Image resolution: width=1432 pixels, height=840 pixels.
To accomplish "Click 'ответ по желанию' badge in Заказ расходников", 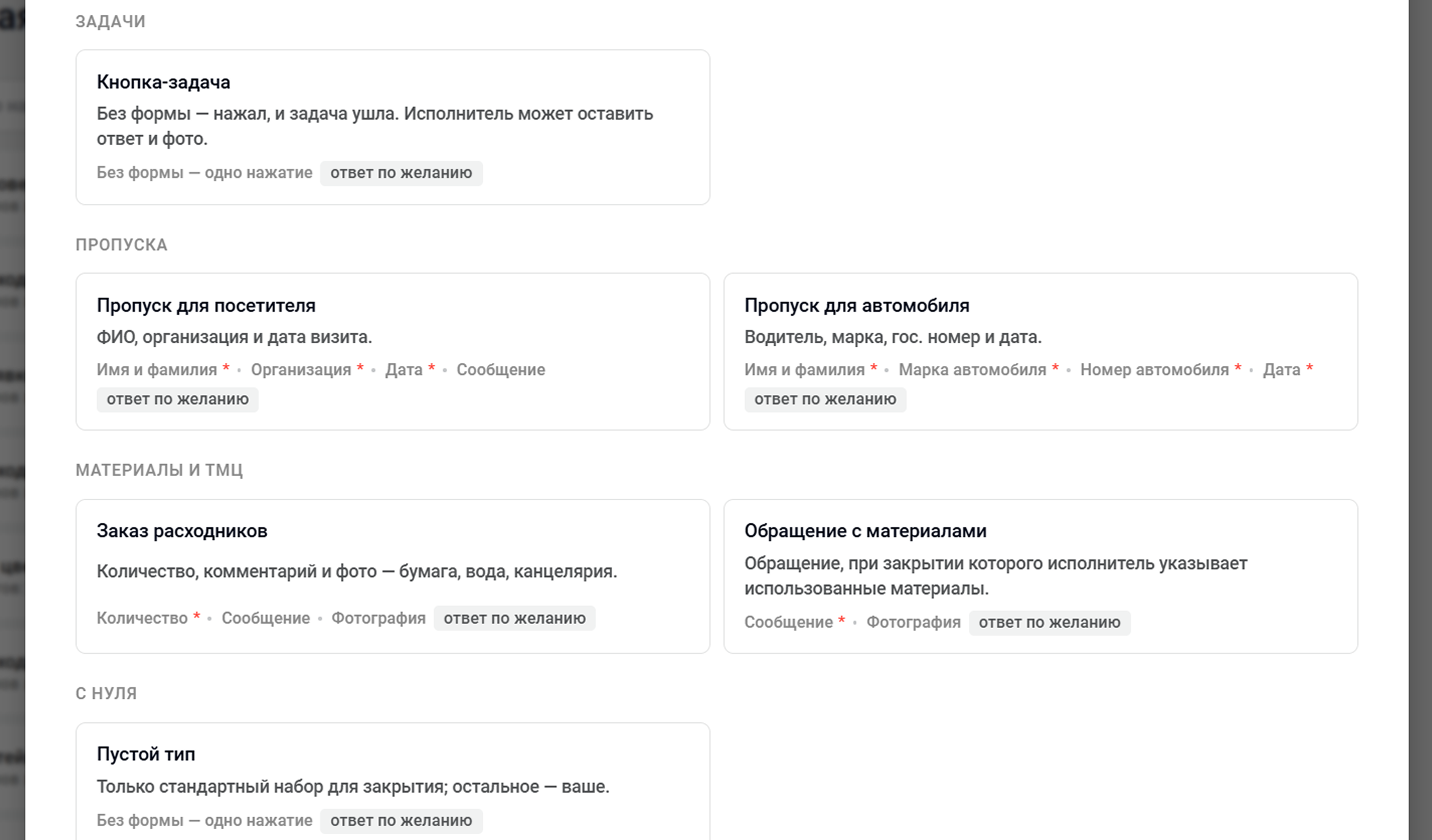I will pyautogui.click(x=514, y=618).
